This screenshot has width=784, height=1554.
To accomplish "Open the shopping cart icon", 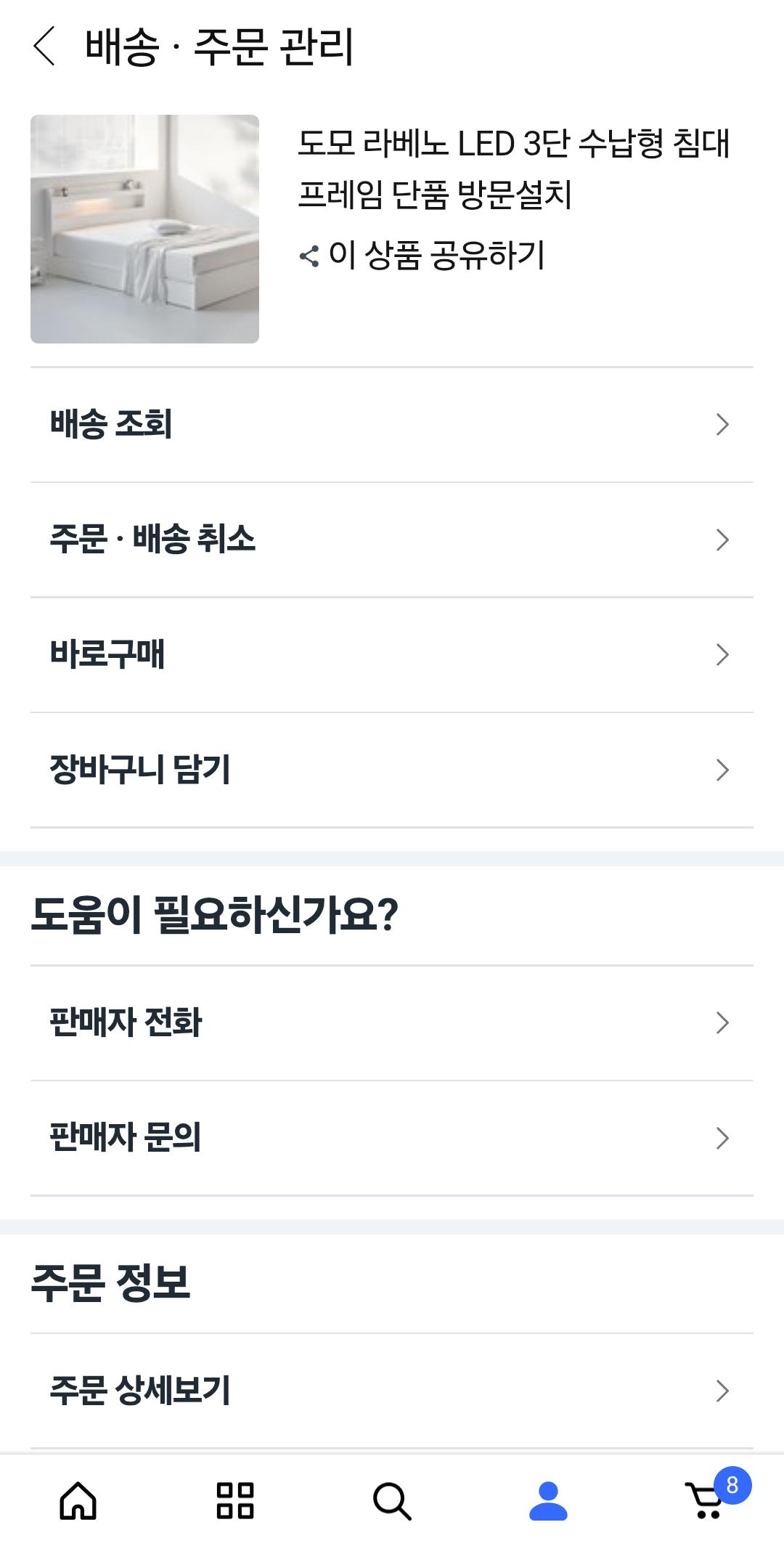I will (703, 1502).
